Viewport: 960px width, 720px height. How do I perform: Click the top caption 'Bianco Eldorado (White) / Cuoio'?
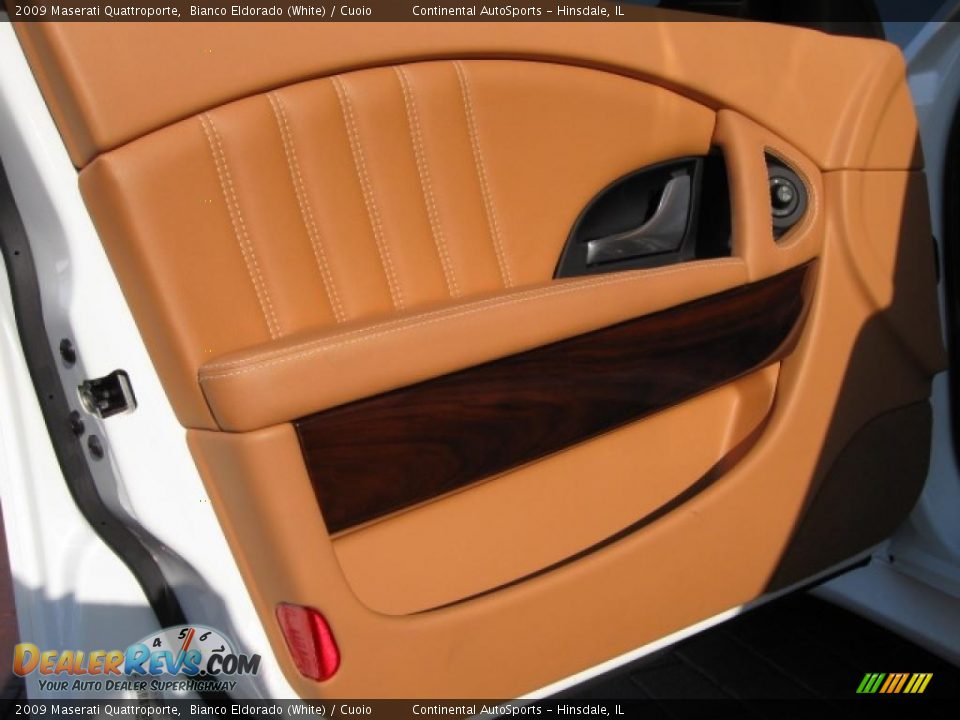(280, 10)
